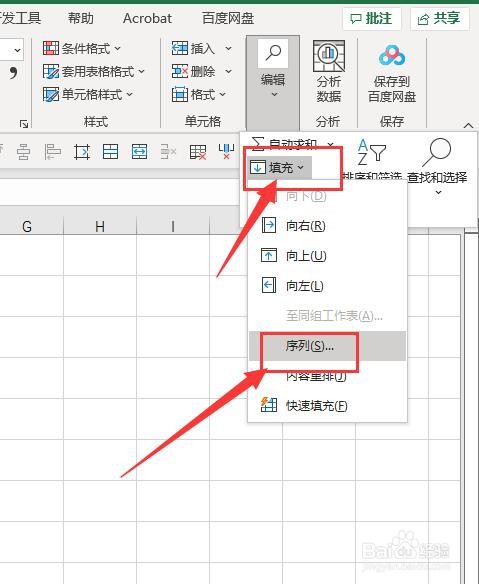Click the Share (共享) button

[x=439, y=19]
